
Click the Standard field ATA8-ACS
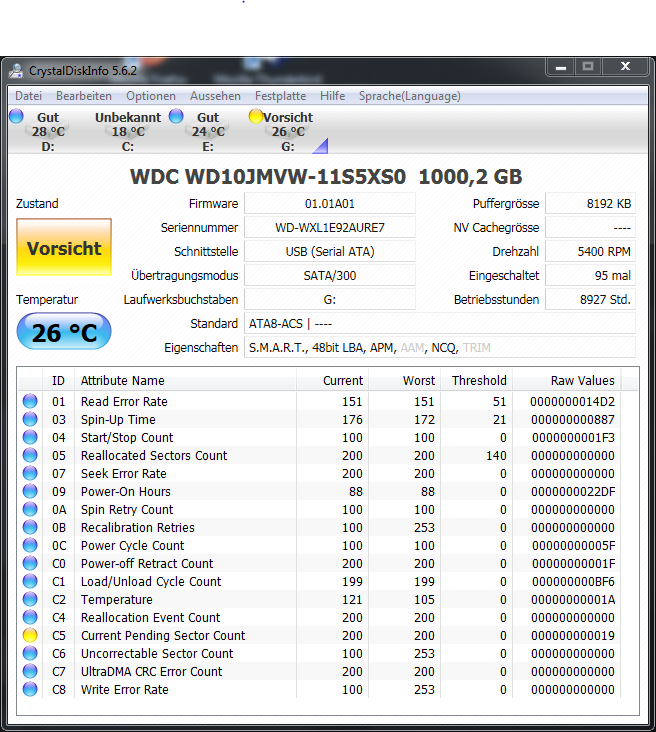coord(440,324)
